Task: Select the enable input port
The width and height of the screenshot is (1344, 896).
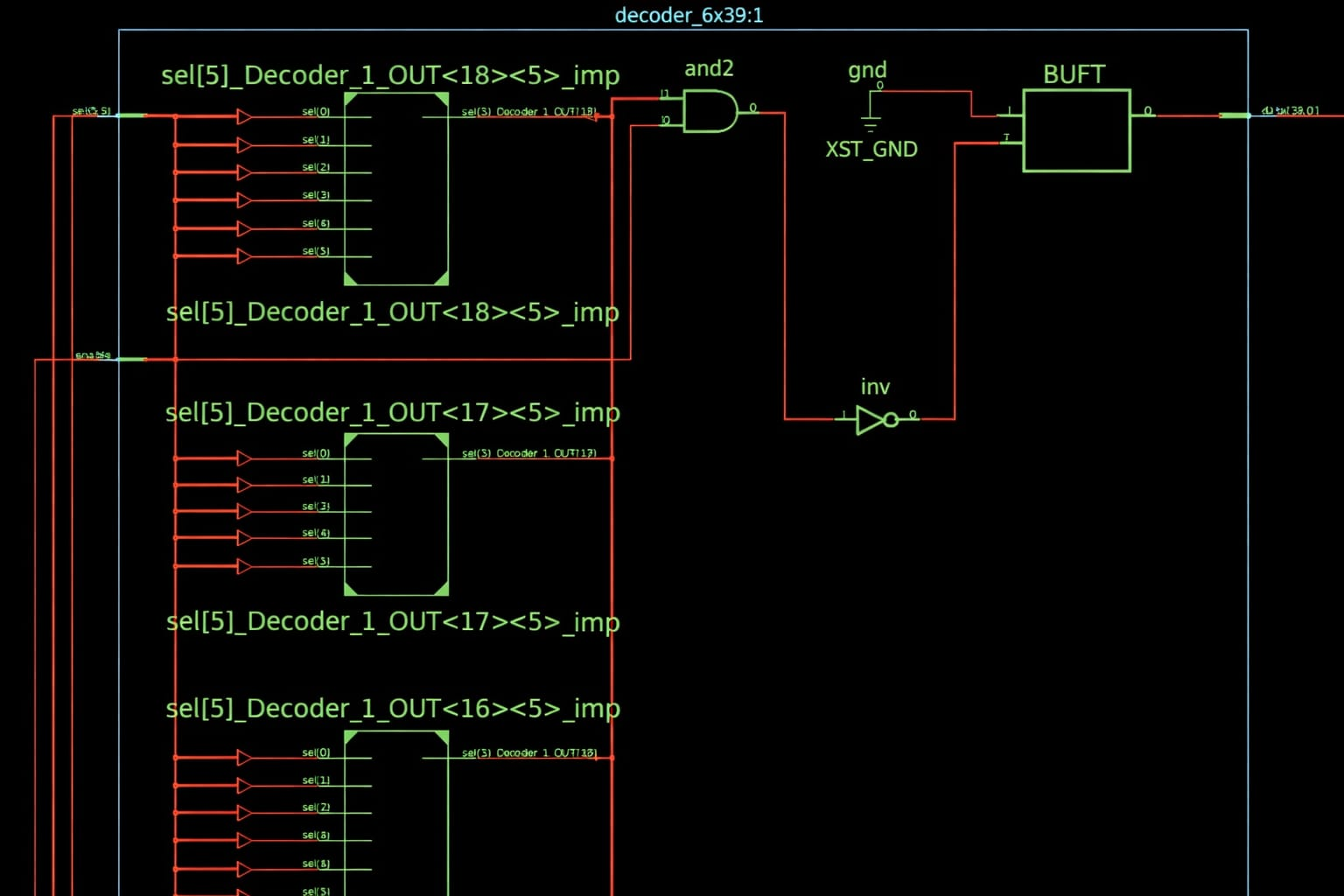Action: (x=130, y=359)
